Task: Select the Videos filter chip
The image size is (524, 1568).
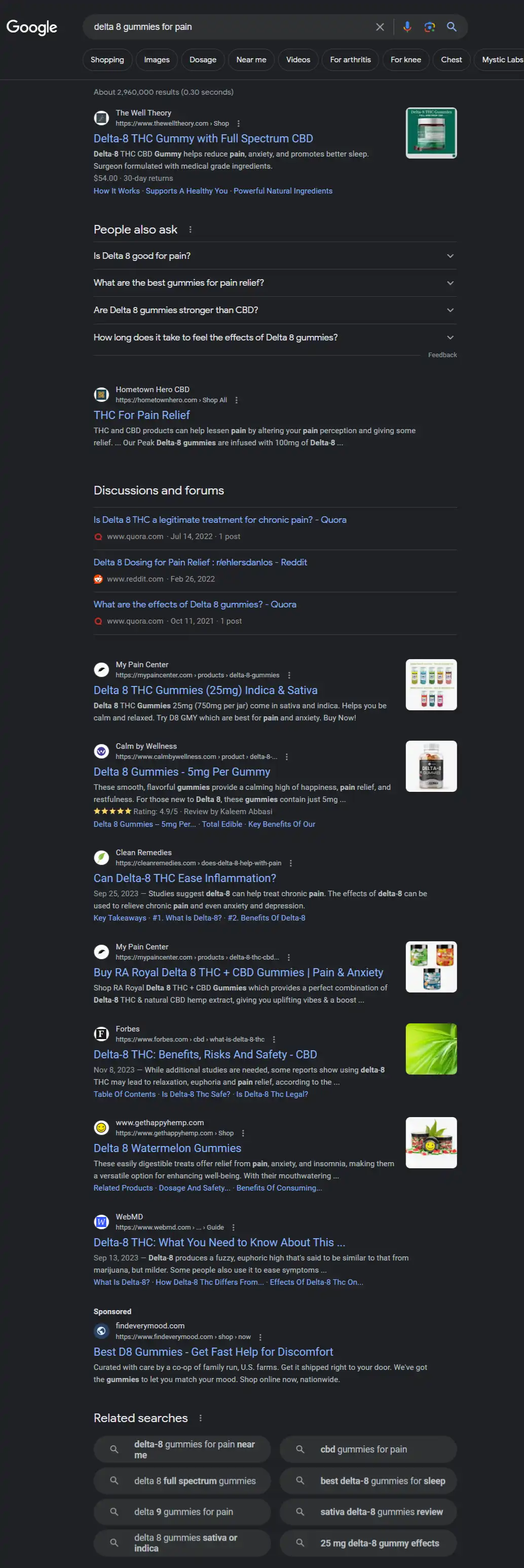Action: point(298,60)
